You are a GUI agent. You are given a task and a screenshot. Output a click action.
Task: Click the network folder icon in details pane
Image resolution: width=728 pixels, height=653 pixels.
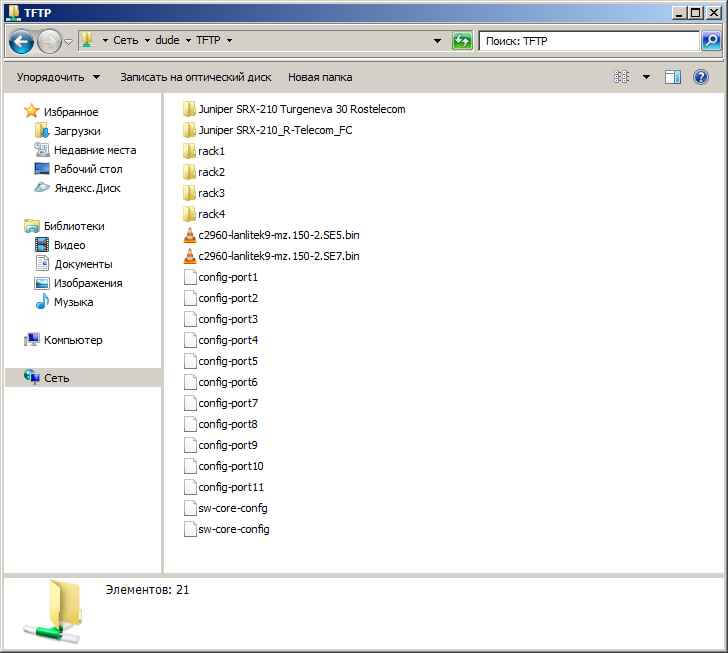coord(53,612)
